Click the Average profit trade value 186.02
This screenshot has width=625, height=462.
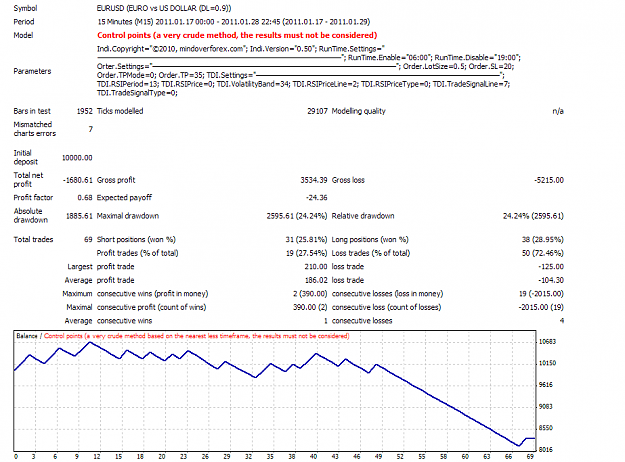click(x=316, y=280)
